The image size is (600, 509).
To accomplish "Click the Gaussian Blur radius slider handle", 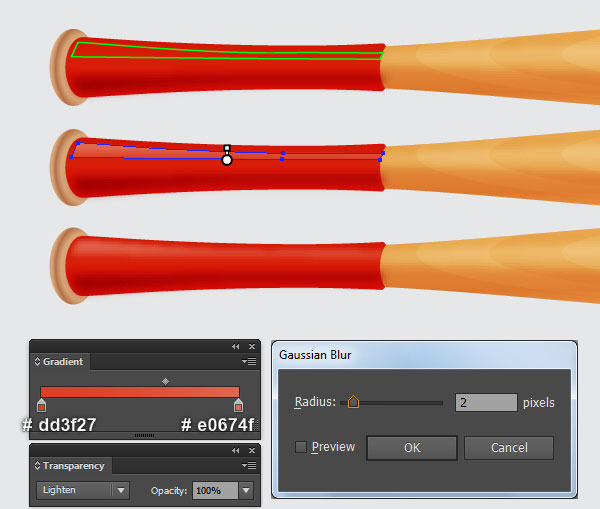I will (x=353, y=402).
